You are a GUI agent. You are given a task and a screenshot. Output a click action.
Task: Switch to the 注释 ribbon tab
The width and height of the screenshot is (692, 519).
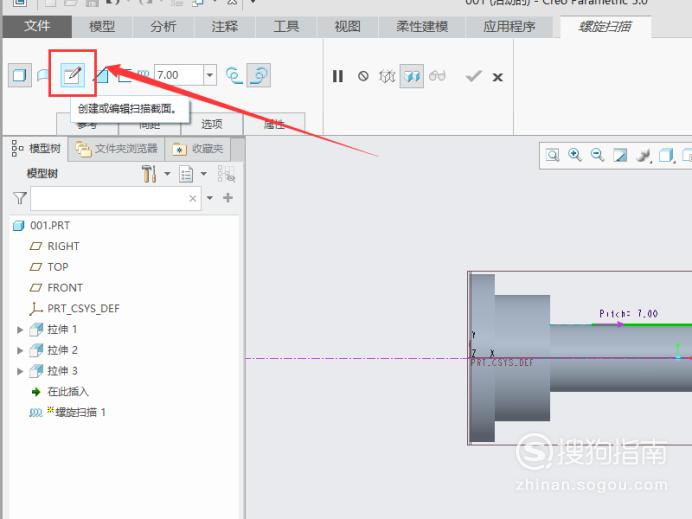(224, 26)
